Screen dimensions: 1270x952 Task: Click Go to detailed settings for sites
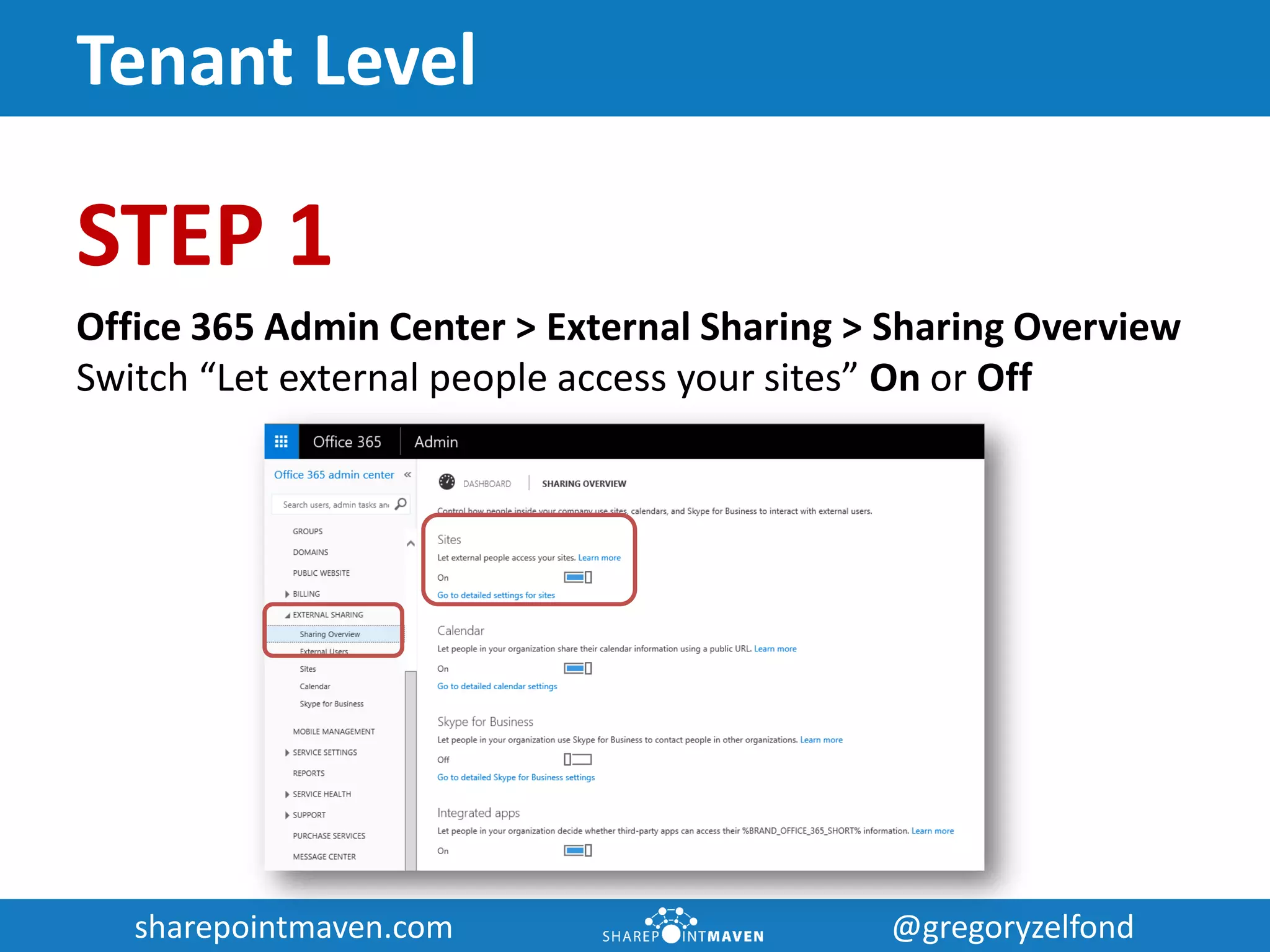coord(496,595)
